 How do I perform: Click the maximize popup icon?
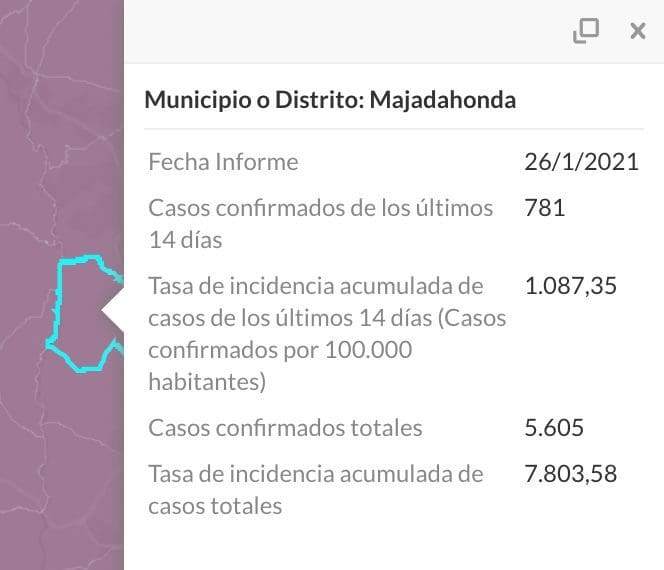click(586, 31)
